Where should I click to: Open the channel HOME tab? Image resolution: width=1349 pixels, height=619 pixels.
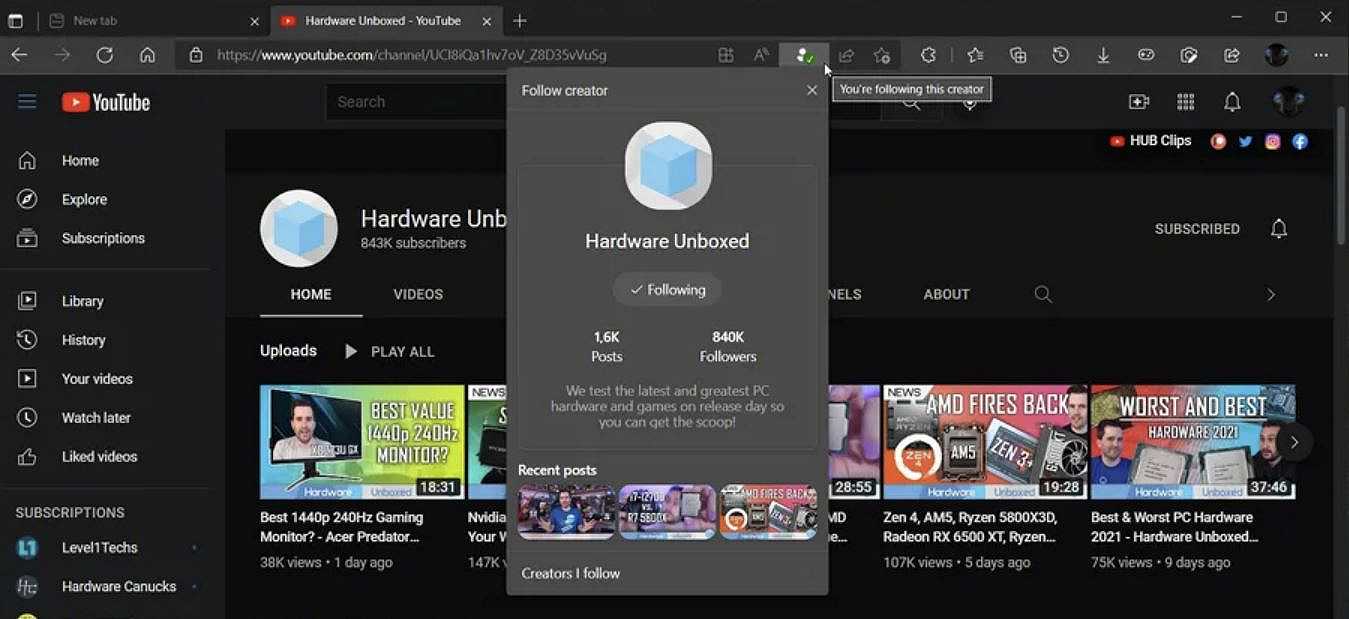pyautogui.click(x=311, y=294)
